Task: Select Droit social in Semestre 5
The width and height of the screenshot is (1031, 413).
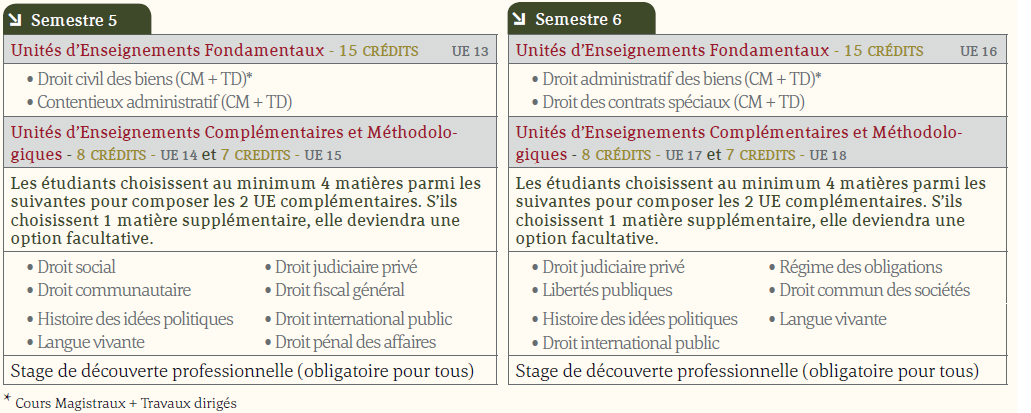Action: 76,268
